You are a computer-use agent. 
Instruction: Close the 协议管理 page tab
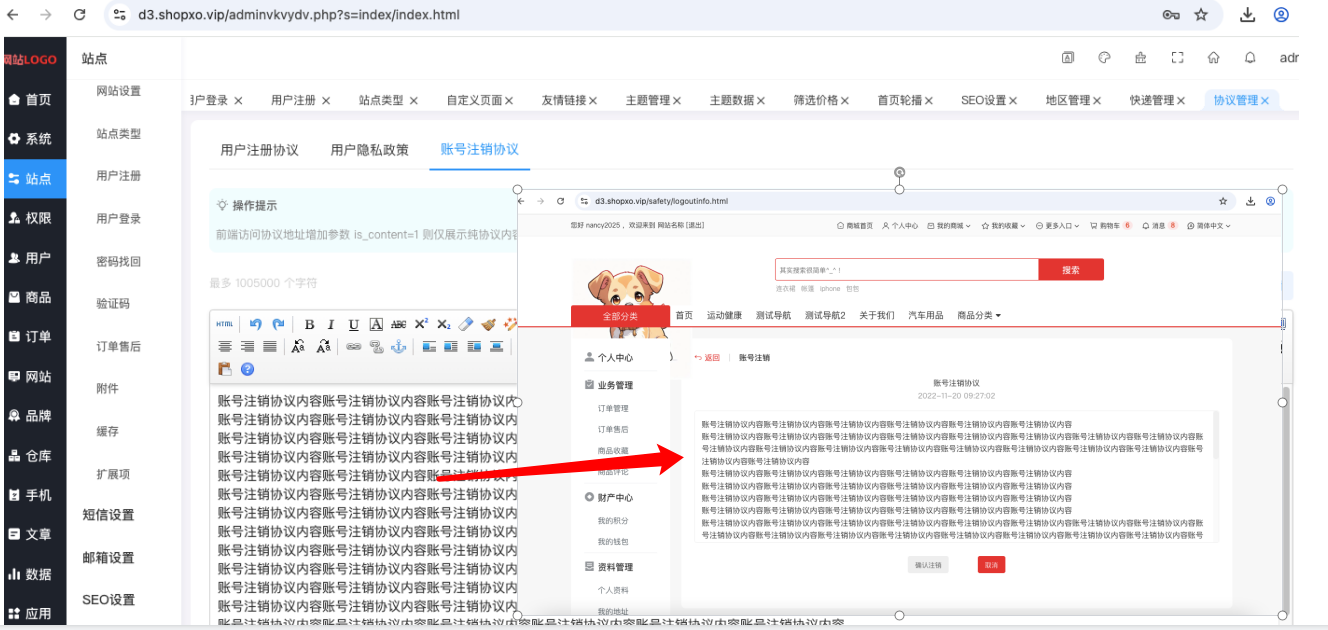pyautogui.click(x=1265, y=101)
